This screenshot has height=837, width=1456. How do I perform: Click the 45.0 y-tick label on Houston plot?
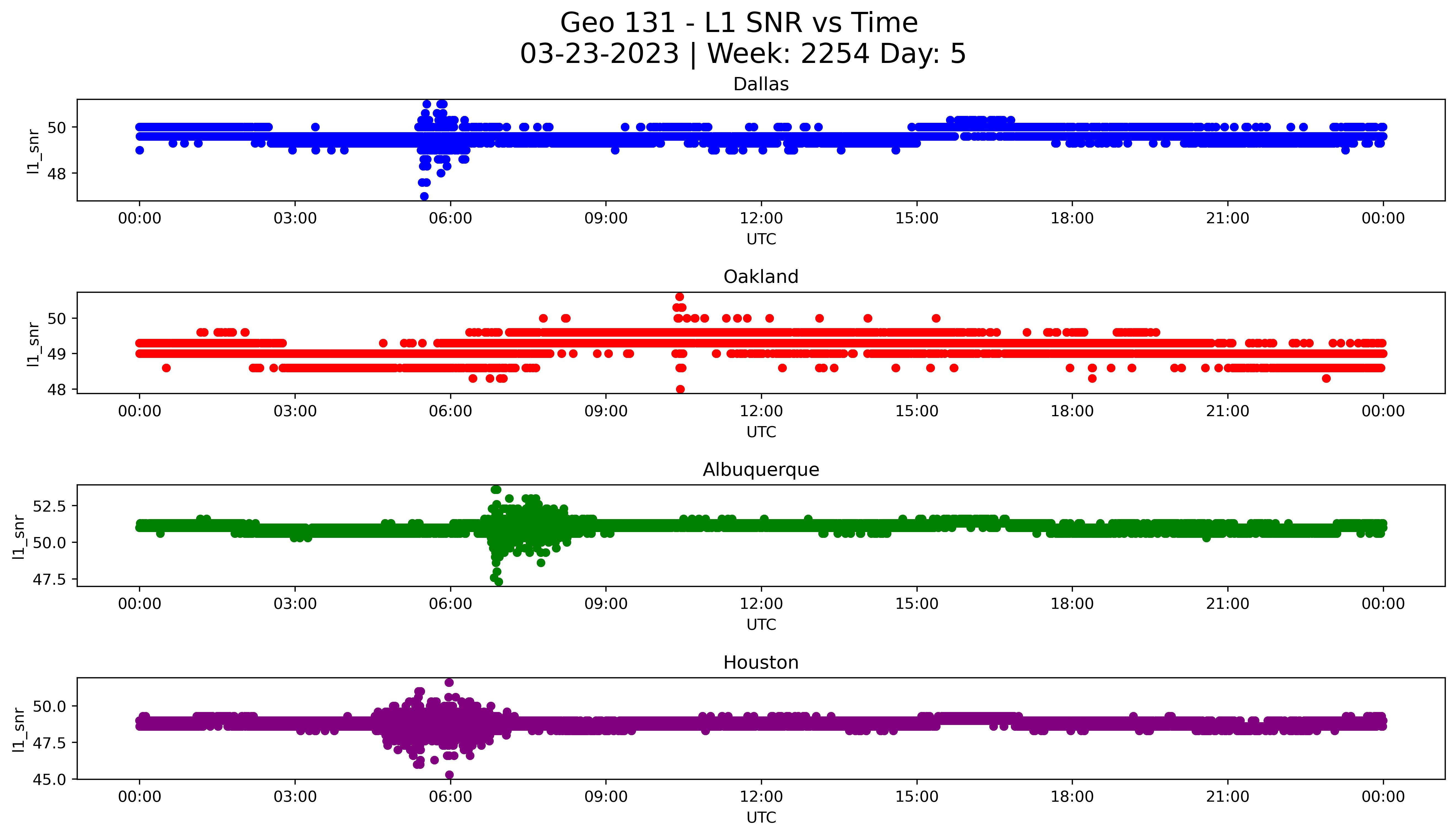pyautogui.click(x=50, y=780)
